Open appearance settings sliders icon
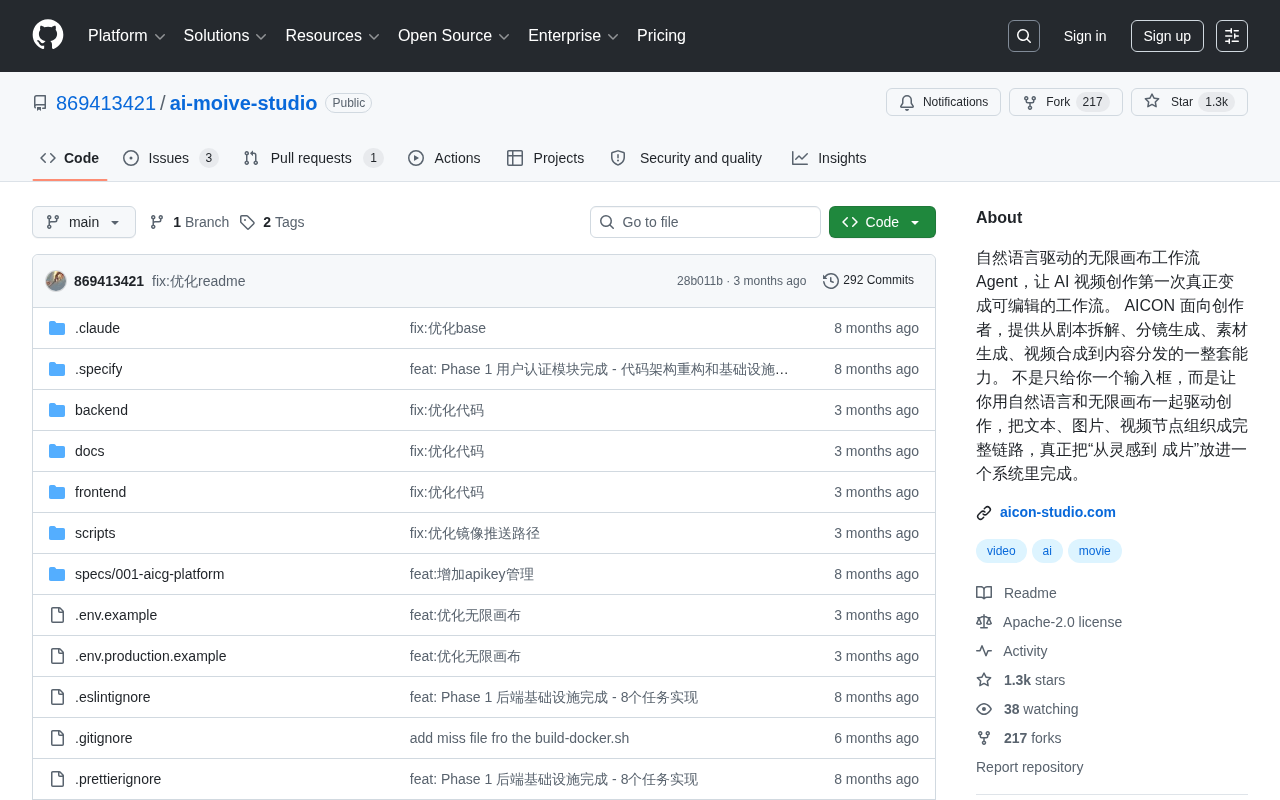This screenshot has width=1280, height=800. tap(1232, 36)
